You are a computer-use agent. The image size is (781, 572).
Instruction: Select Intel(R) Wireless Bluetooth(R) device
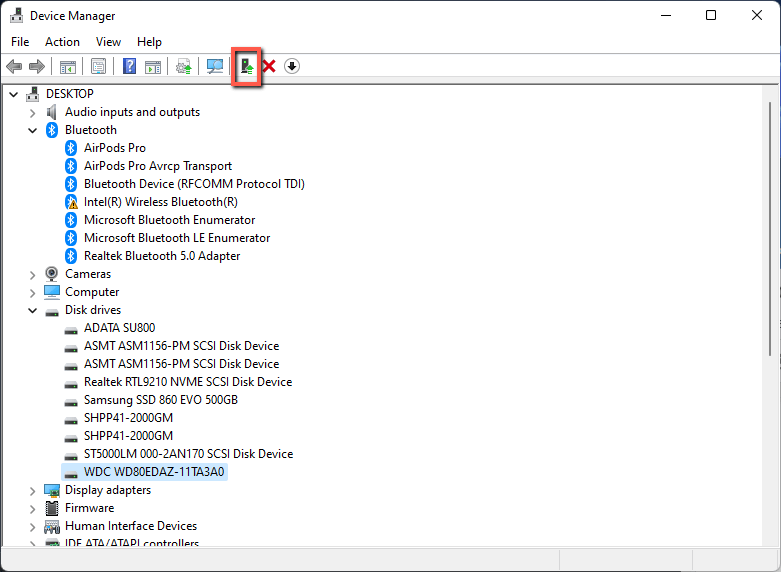(160, 202)
